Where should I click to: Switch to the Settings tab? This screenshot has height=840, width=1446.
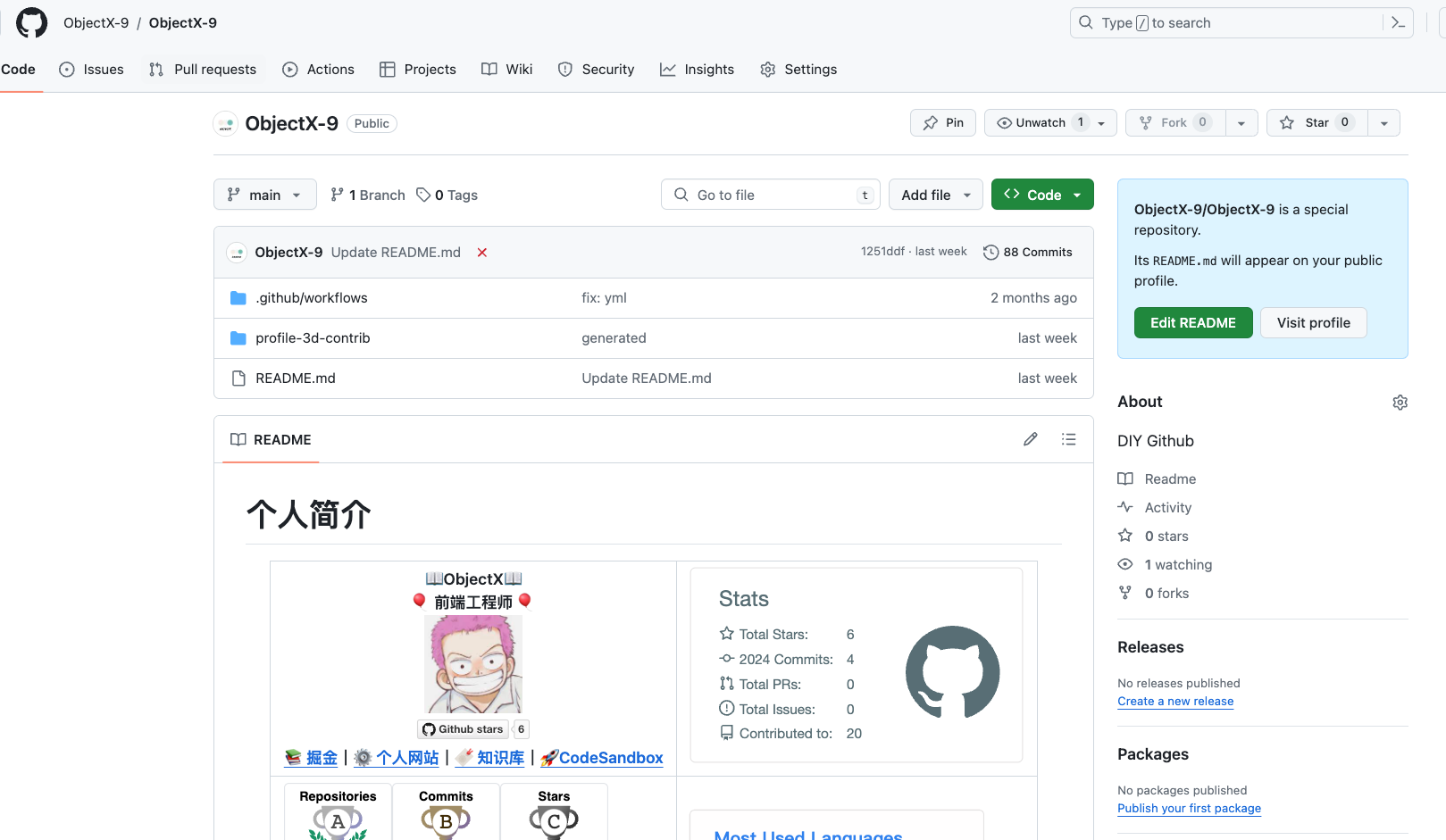pyautogui.click(x=798, y=70)
